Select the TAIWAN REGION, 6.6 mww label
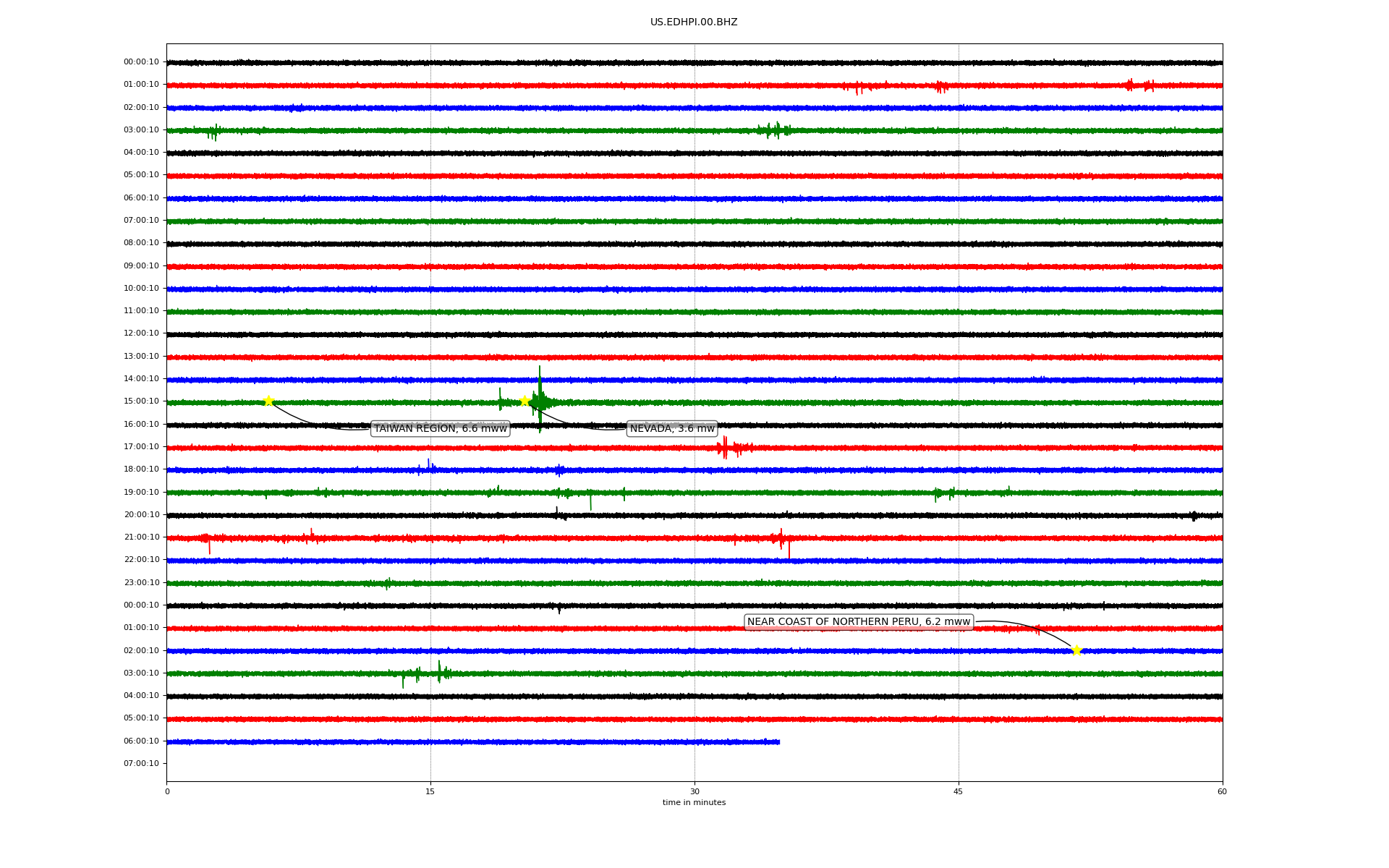 (440, 429)
